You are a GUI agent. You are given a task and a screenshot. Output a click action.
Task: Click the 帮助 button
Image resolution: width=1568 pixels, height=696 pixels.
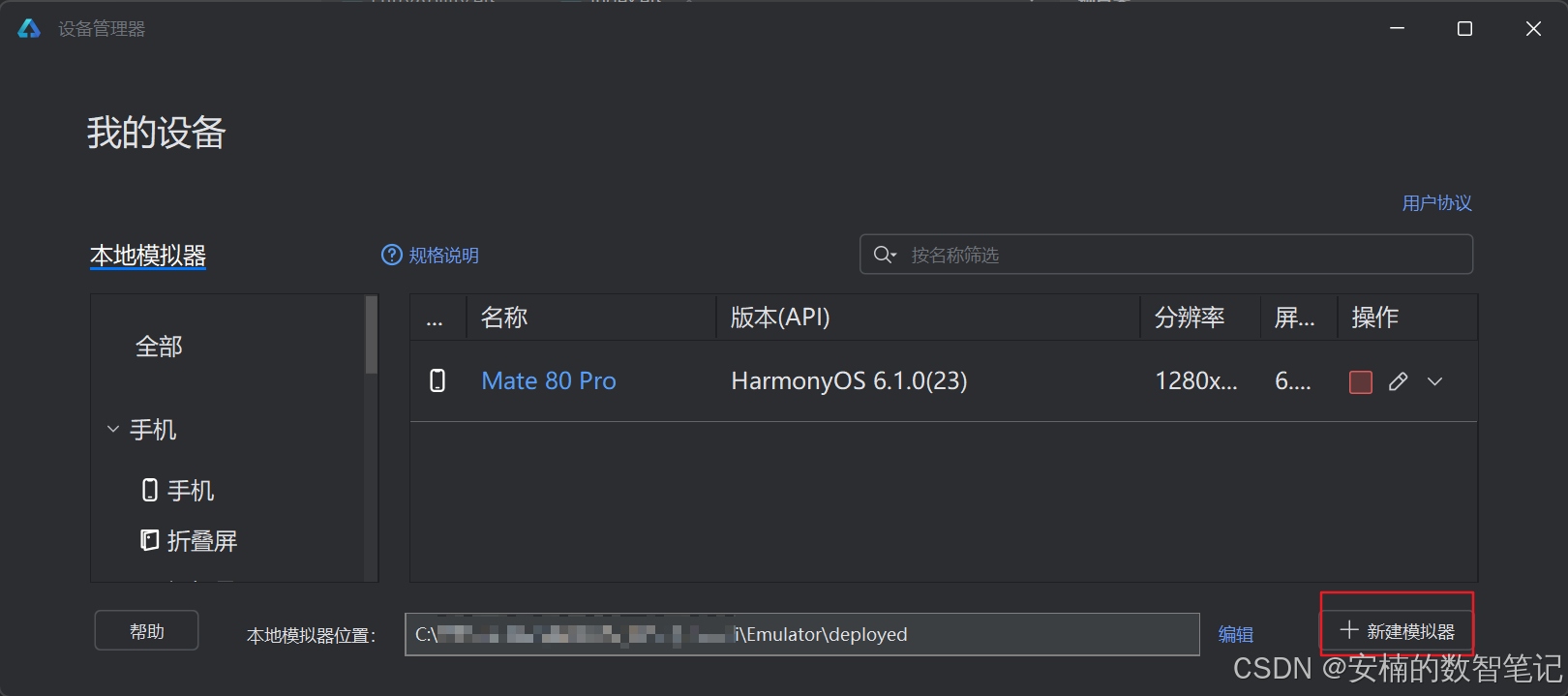(146, 631)
